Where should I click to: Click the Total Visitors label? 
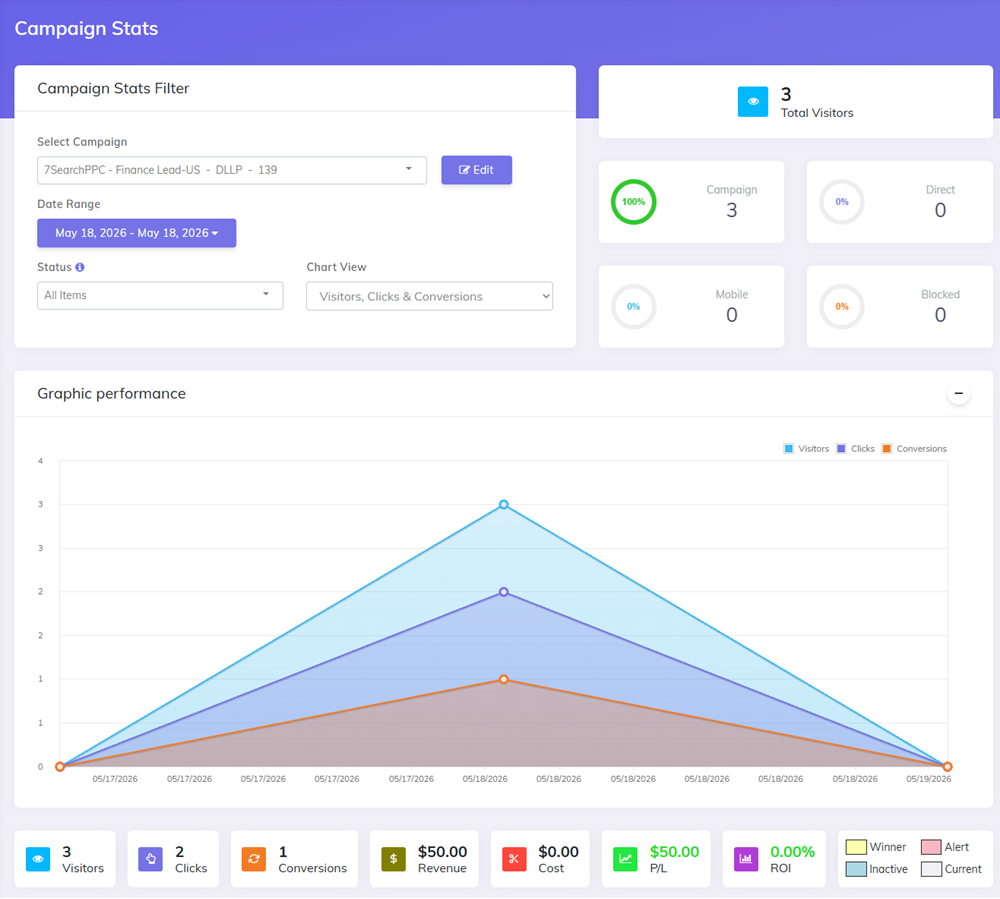click(817, 113)
